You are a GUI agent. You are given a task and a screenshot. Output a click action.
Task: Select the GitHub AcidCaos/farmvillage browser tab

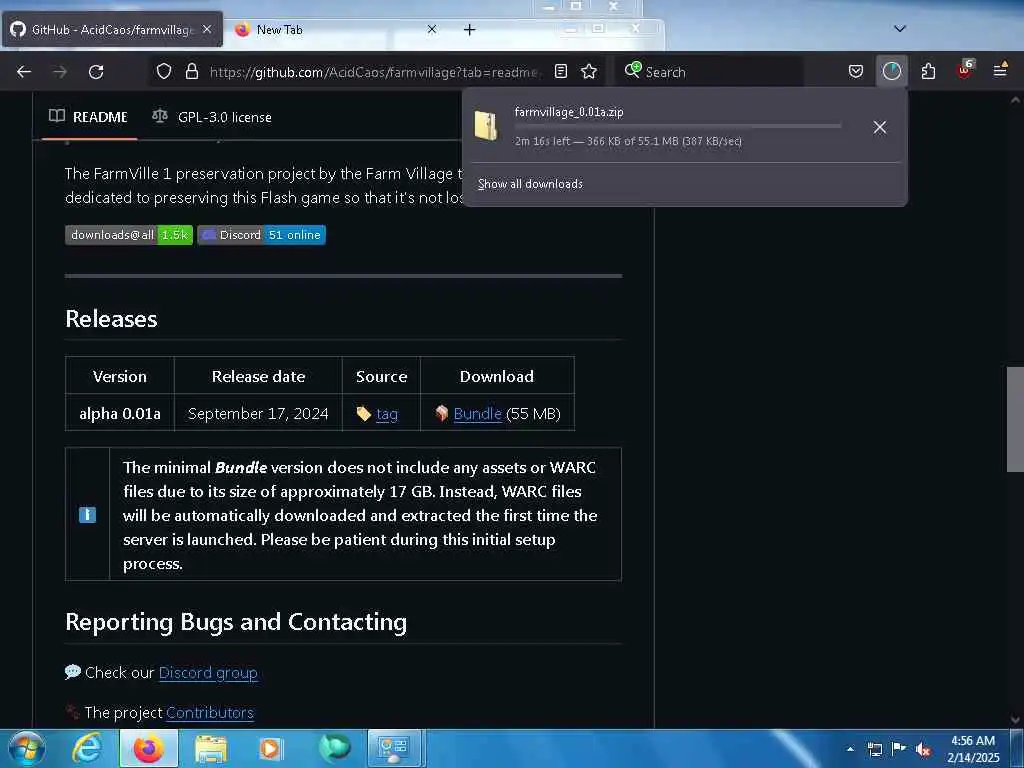(x=112, y=29)
